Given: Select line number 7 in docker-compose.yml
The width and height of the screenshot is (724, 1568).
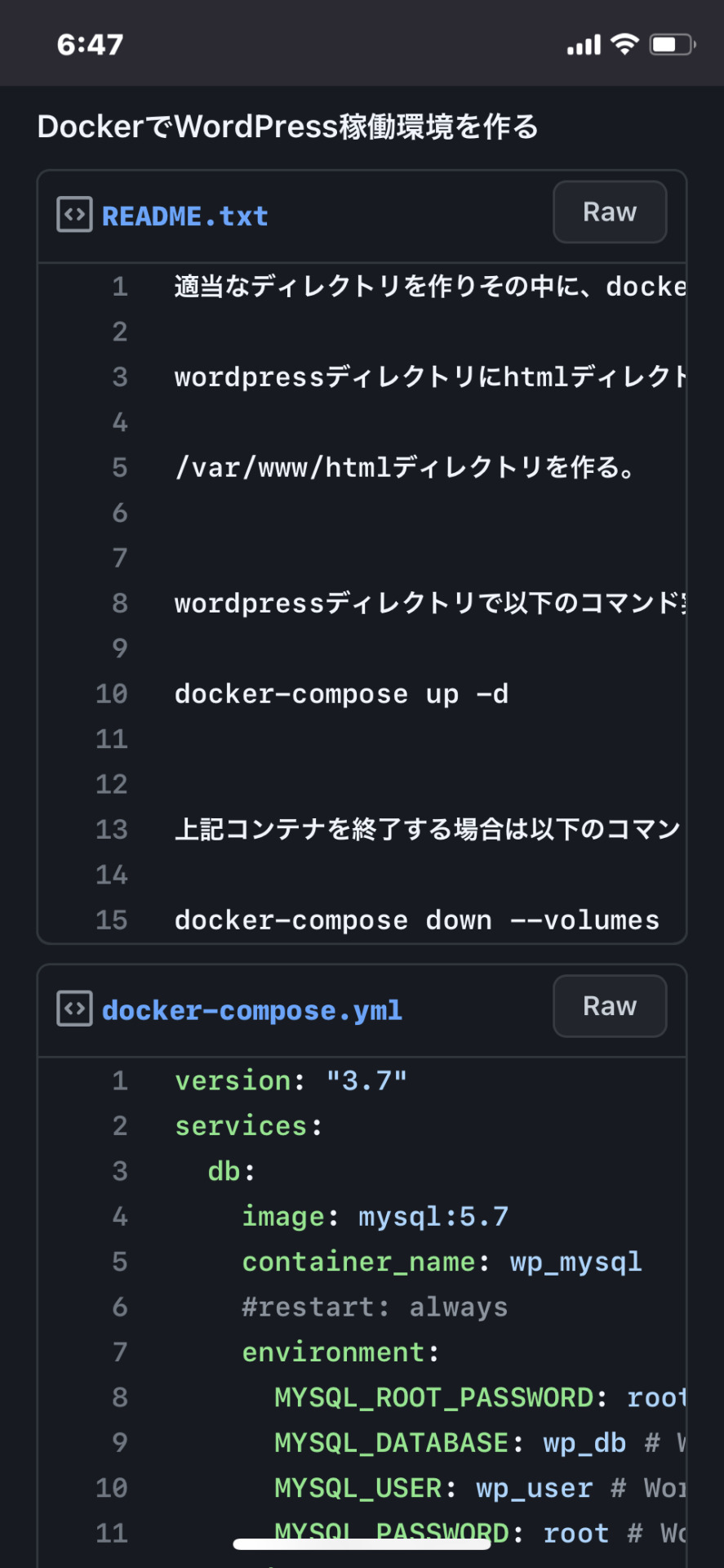Looking at the screenshot, I should pyautogui.click(x=120, y=1352).
